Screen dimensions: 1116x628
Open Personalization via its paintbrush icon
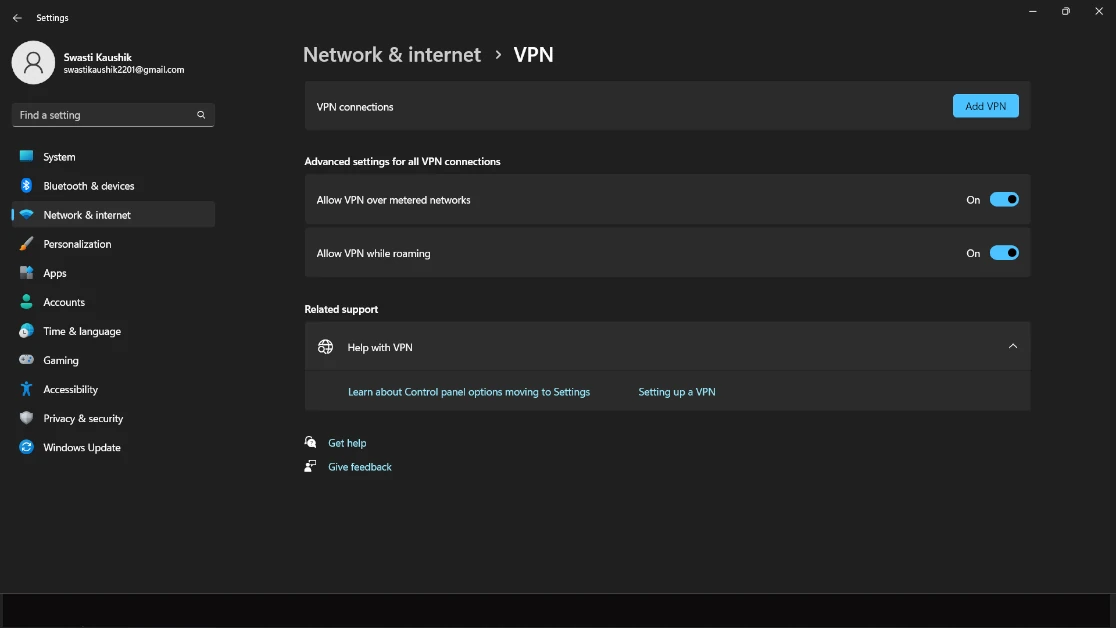(26, 244)
